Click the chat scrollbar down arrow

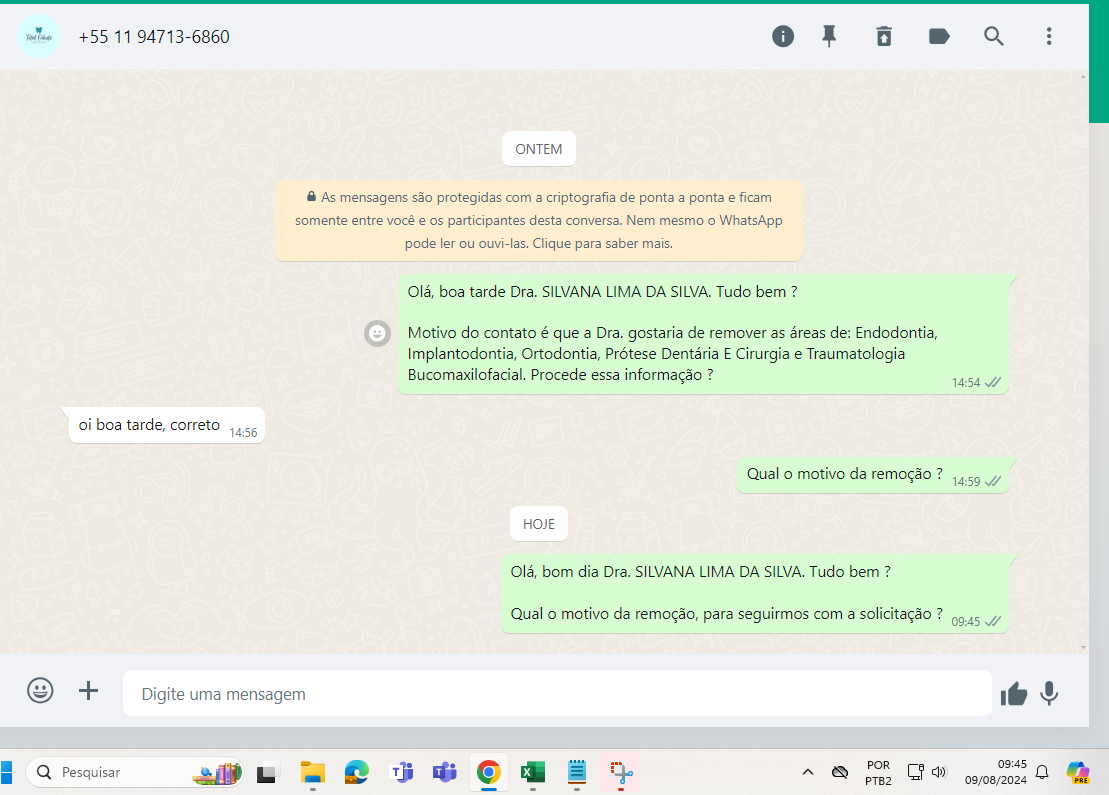click(x=1084, y=647)
